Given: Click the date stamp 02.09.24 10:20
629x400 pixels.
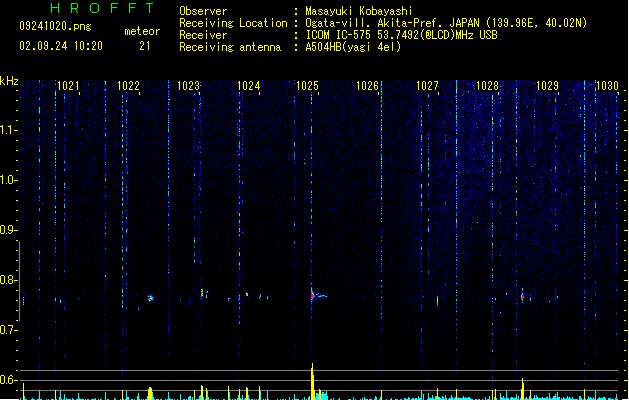Looking at the screenshot, I should [x=61, y=46].
